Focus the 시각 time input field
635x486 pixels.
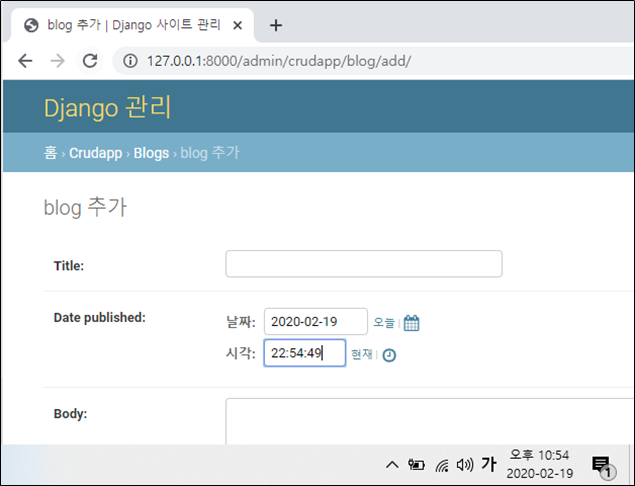[x=305, y=353]
